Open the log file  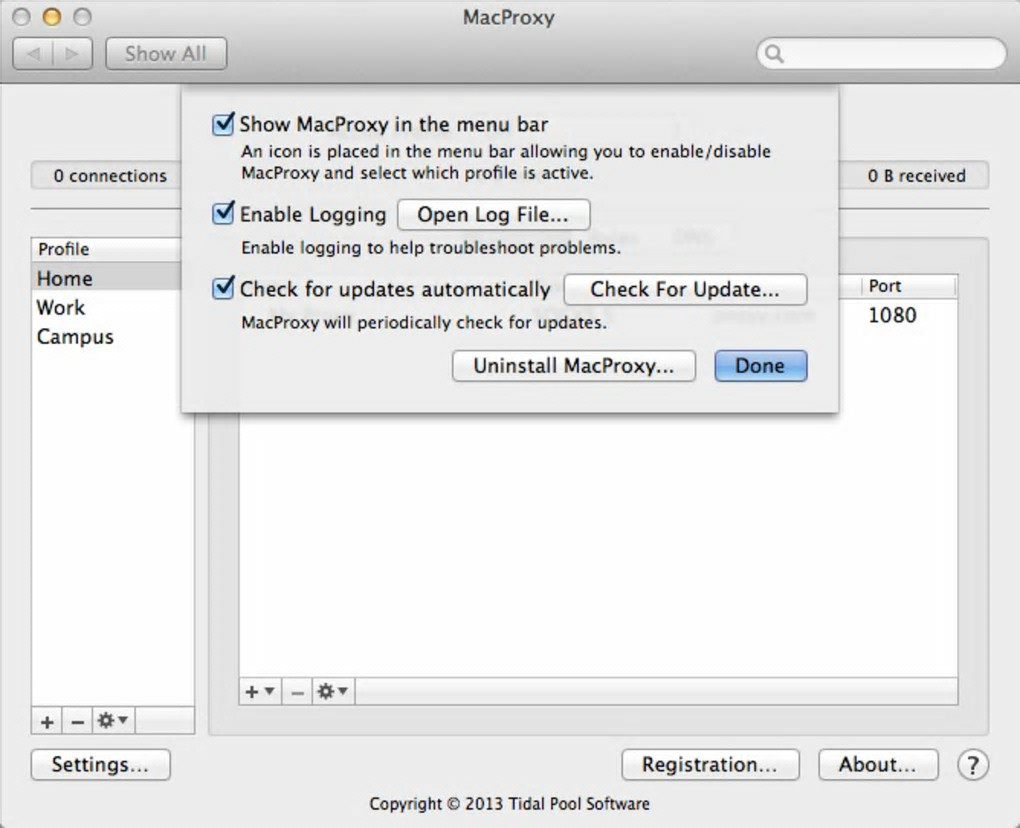pos(494,215)
